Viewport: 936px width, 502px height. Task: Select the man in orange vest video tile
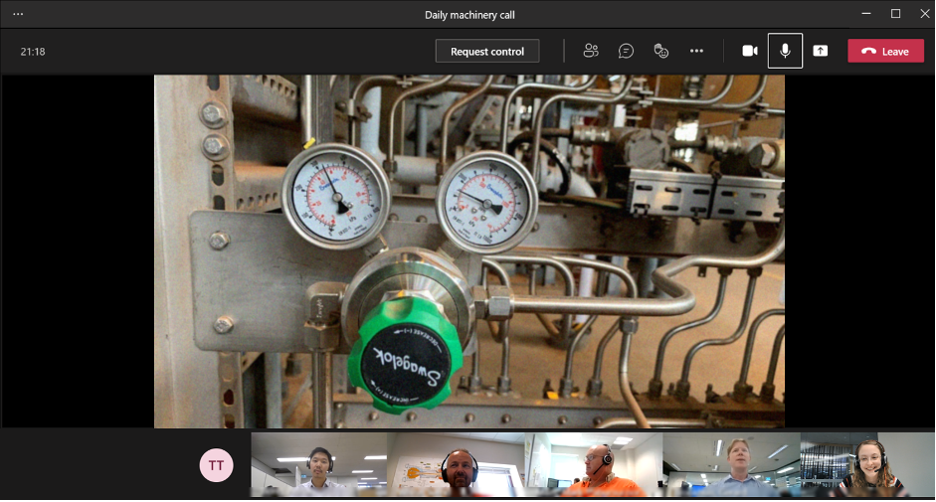(593, 465)
